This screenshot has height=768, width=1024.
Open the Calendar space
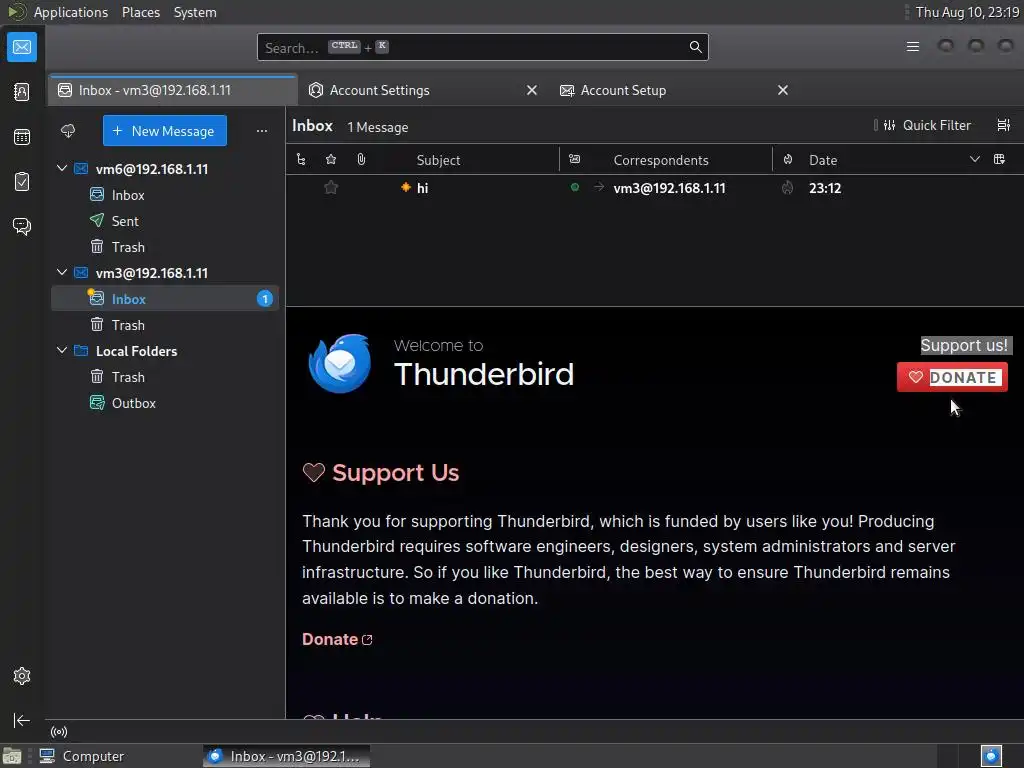point(22,137)
